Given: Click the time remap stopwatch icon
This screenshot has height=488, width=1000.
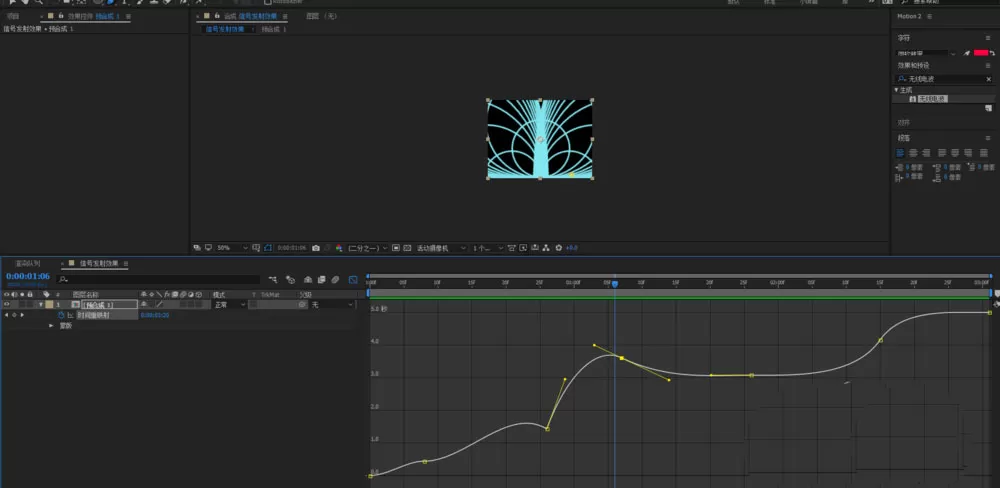Looking at the screenshot, I should coord(61,315).
